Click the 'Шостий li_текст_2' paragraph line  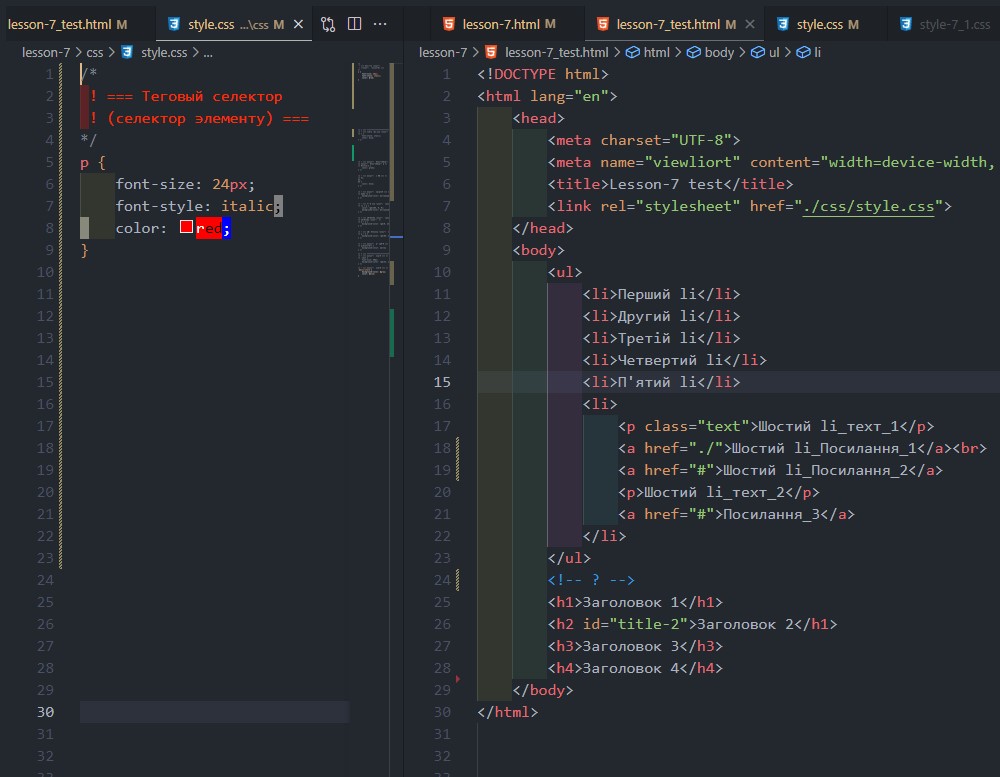(719, 492)
